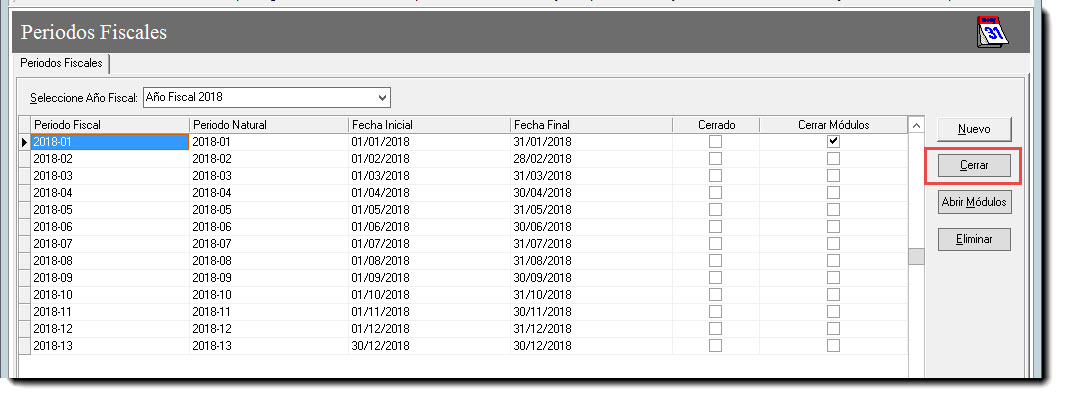Check Cerrar Módulos for period 2018-02
Viewport: 1072px width, 408px height.
[x=833, y=159]
